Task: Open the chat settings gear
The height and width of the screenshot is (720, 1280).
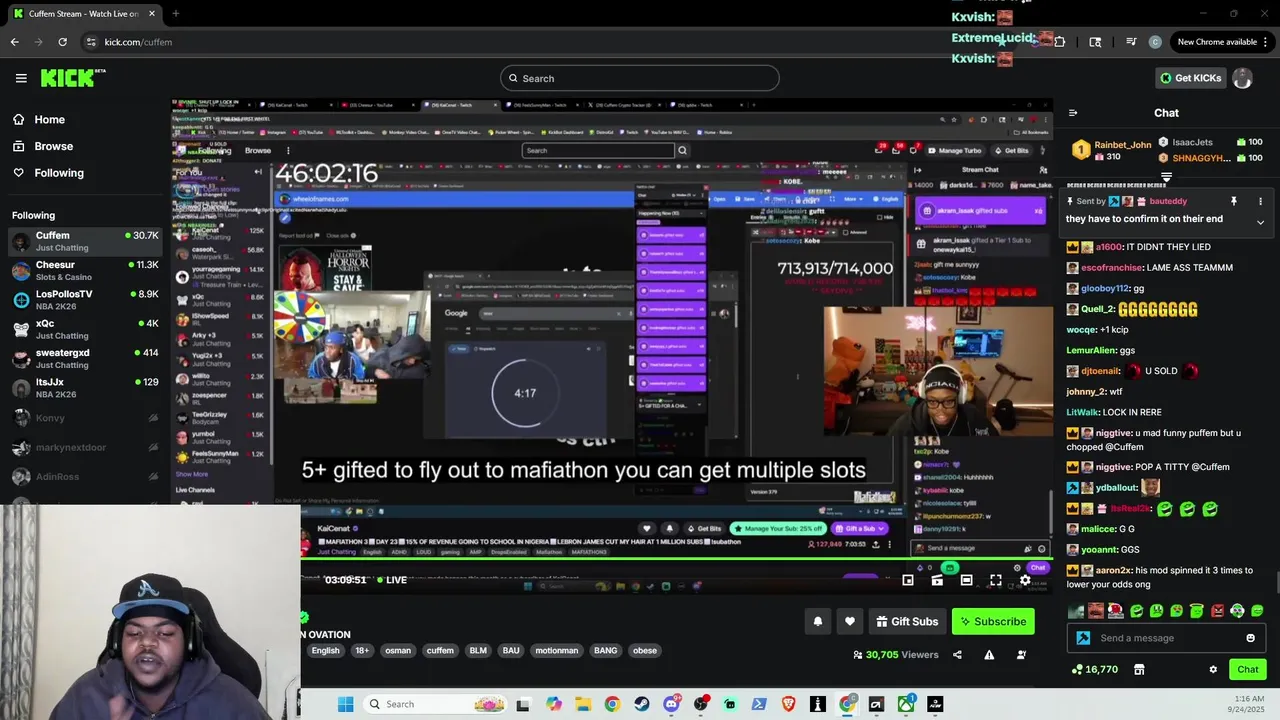Action: (x=1213, y=670)
